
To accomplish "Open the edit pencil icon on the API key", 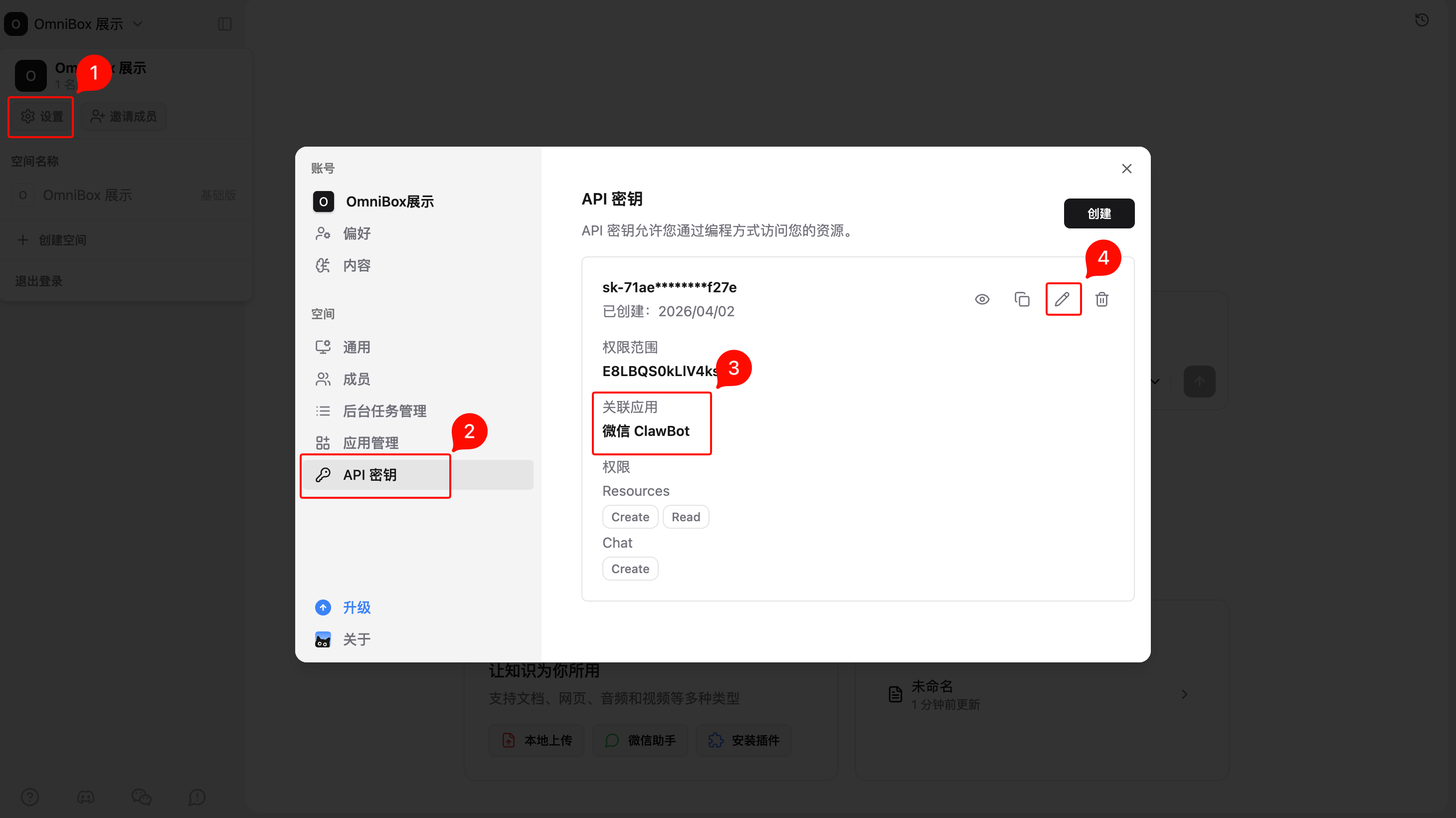I will click(x=1063, y=299).
